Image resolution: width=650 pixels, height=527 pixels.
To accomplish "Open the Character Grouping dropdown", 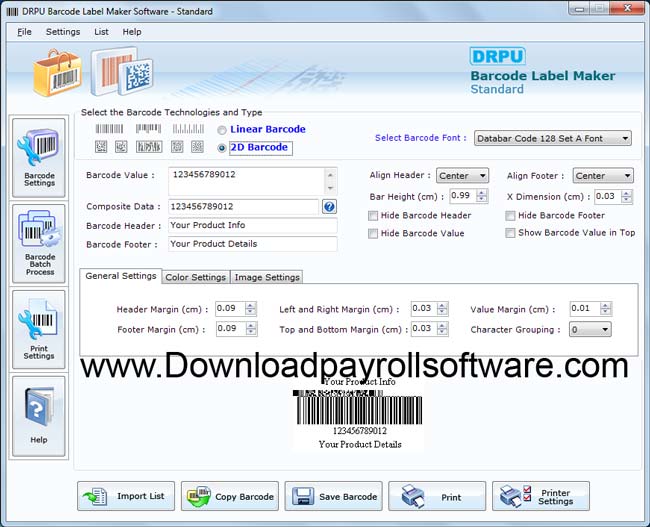I will click(x=590, y=330).
